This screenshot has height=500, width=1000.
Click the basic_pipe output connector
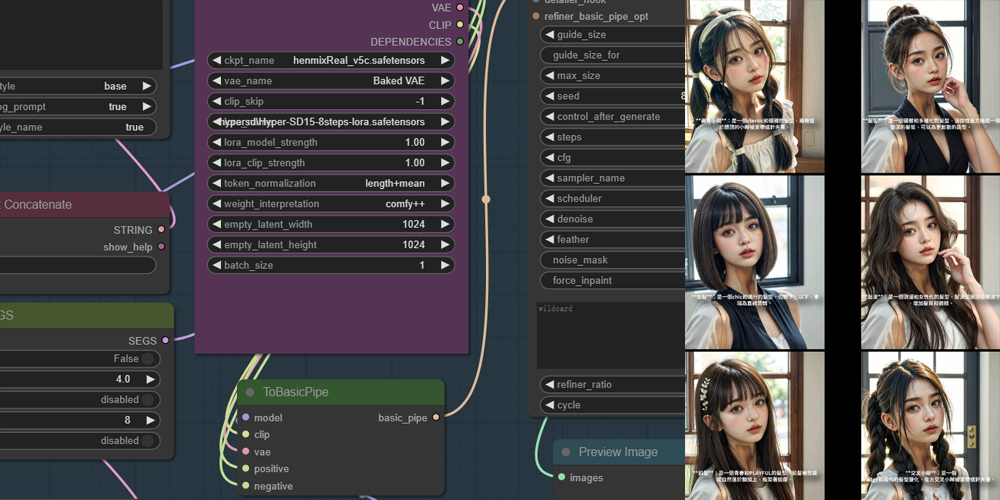436,418
